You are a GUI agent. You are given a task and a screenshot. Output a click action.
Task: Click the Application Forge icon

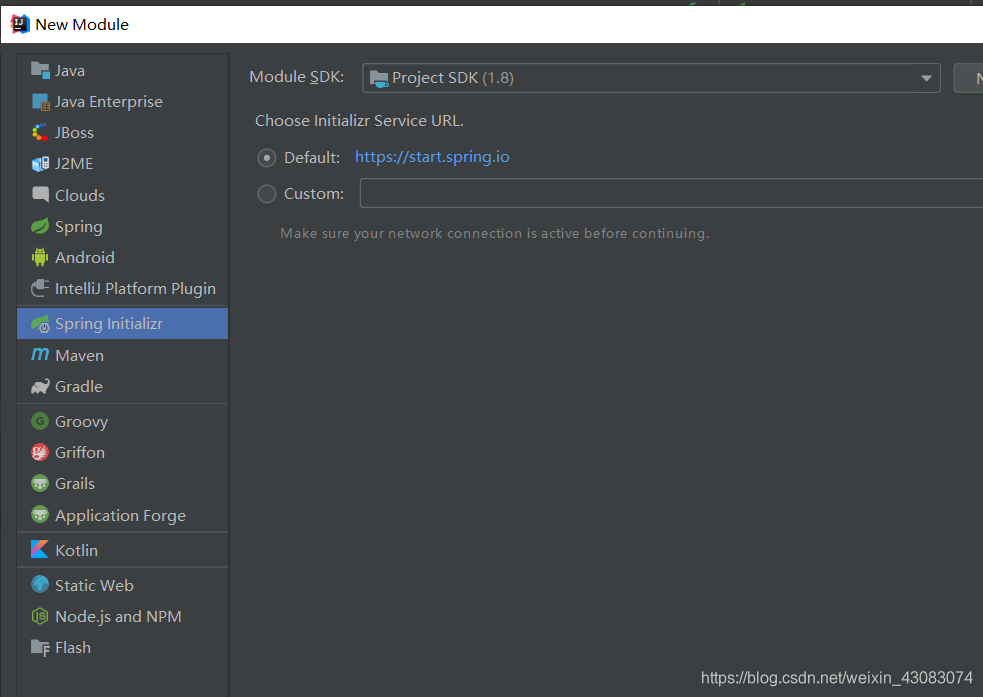(x=40, y=515)
